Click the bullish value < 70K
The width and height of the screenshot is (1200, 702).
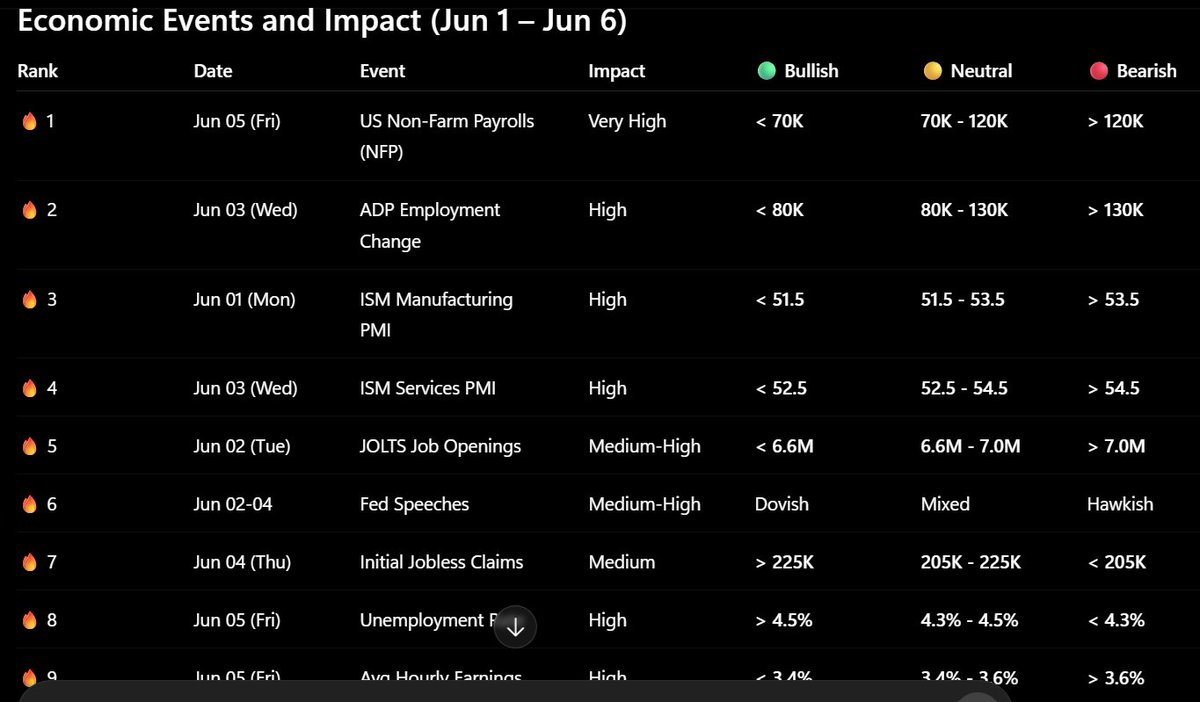[x=779, y=121]
